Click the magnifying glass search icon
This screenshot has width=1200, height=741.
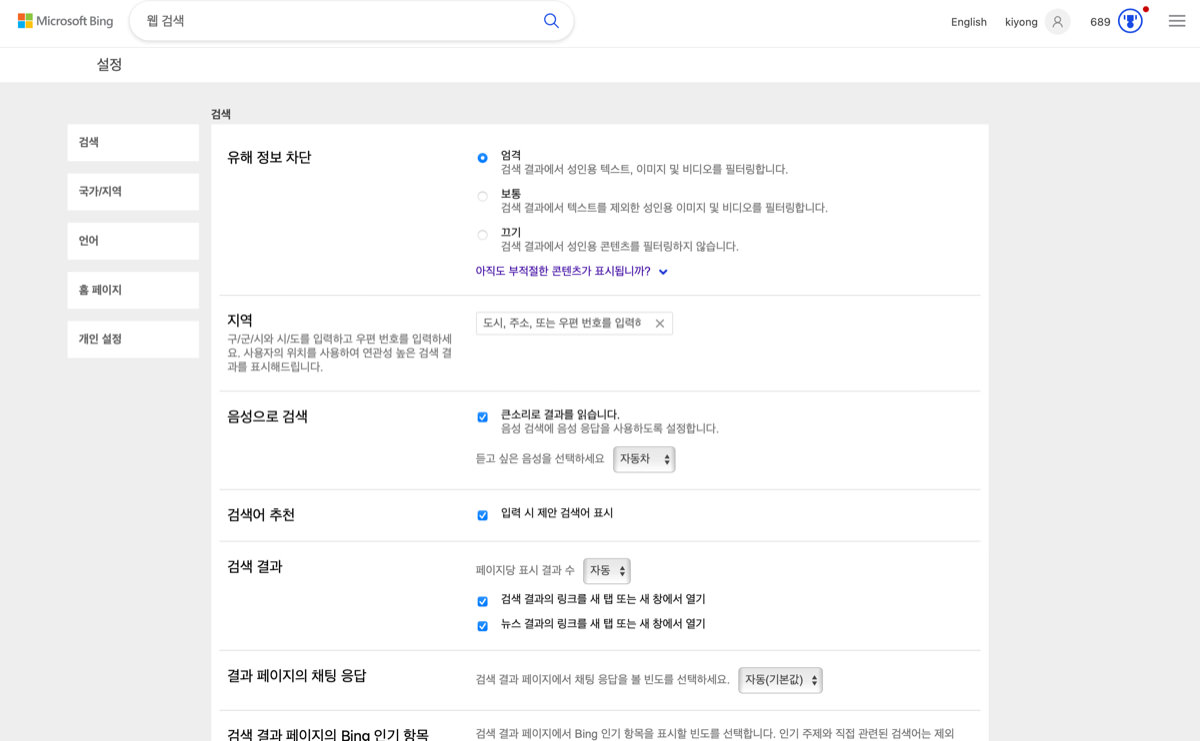tap(551, 21)
